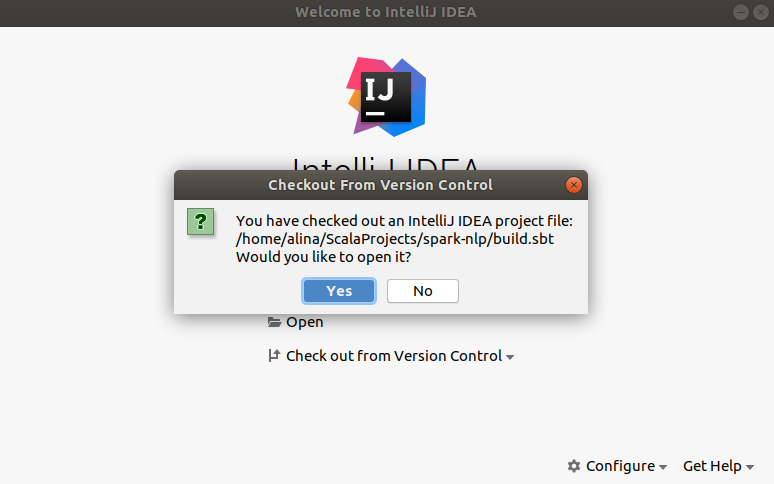Image resolution: width=774 pixels, height=484 pixels.
Task: Select the Open project link
Action: (305, 322)
